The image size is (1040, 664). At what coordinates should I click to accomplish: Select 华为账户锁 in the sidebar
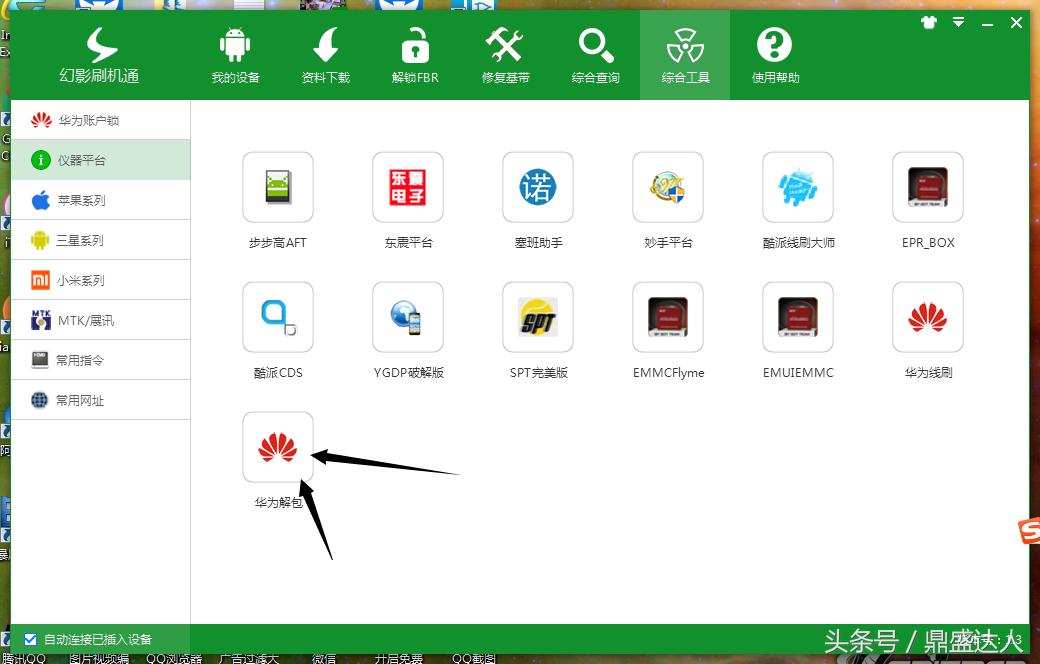click(x=101, y=120)
